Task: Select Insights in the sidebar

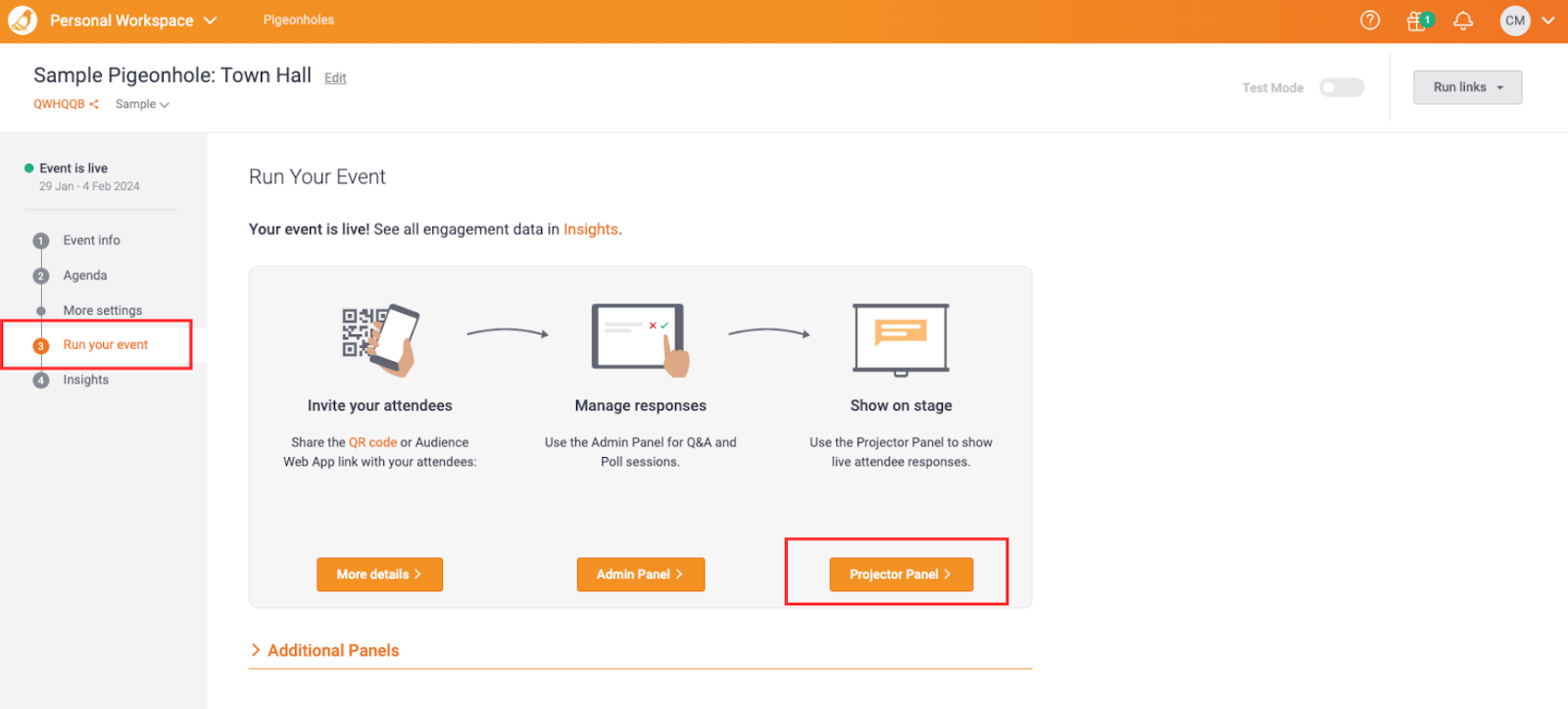Action: (85, 380)
